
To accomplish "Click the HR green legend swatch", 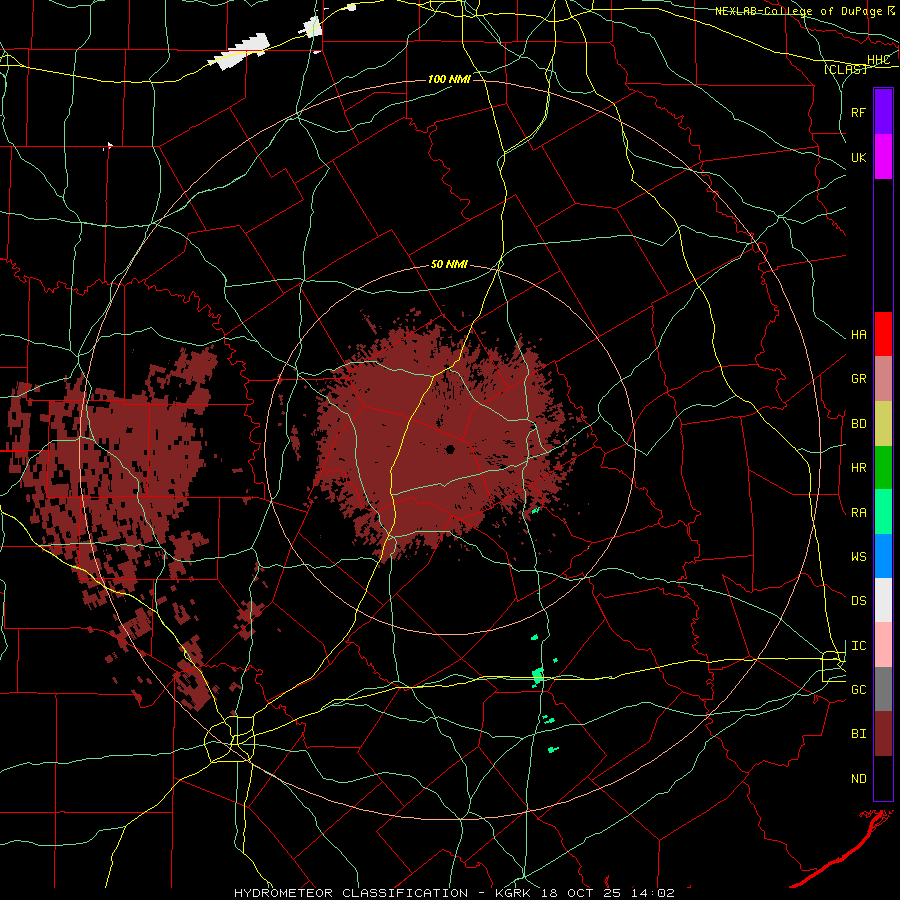I will pyautogui.click(x=883, y=467).
